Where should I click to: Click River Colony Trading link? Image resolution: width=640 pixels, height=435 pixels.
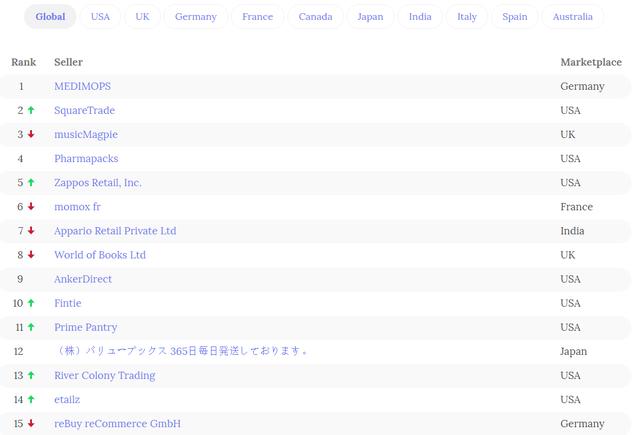tap(105, 375)
